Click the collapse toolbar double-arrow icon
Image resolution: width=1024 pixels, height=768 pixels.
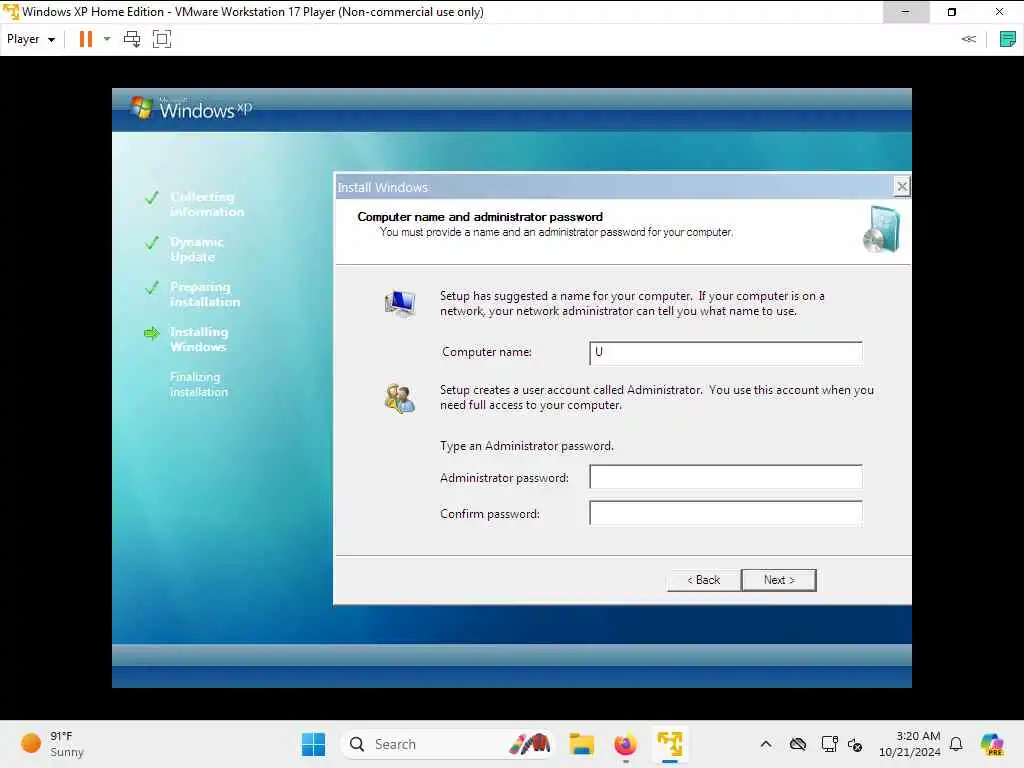pos(968,39)
